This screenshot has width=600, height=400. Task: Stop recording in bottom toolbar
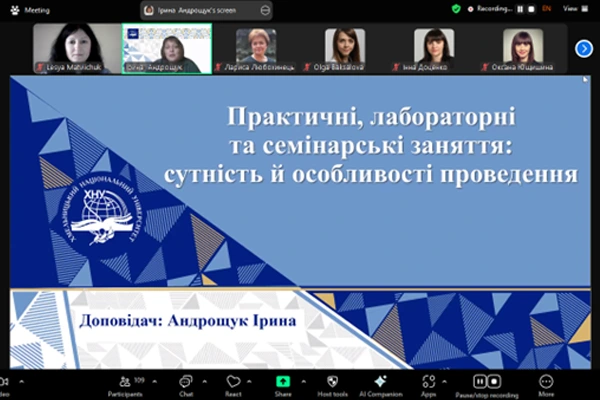pos(494,382)
